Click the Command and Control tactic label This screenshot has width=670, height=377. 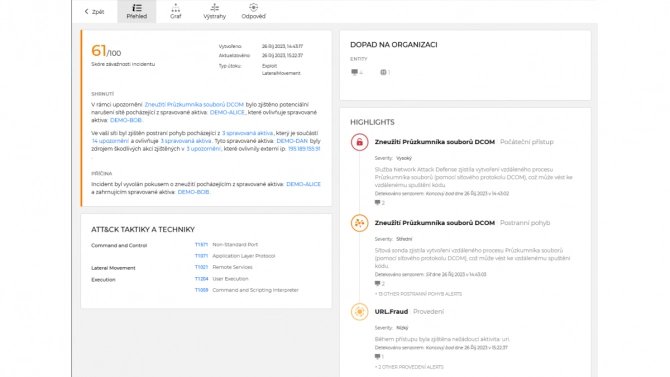119,245
